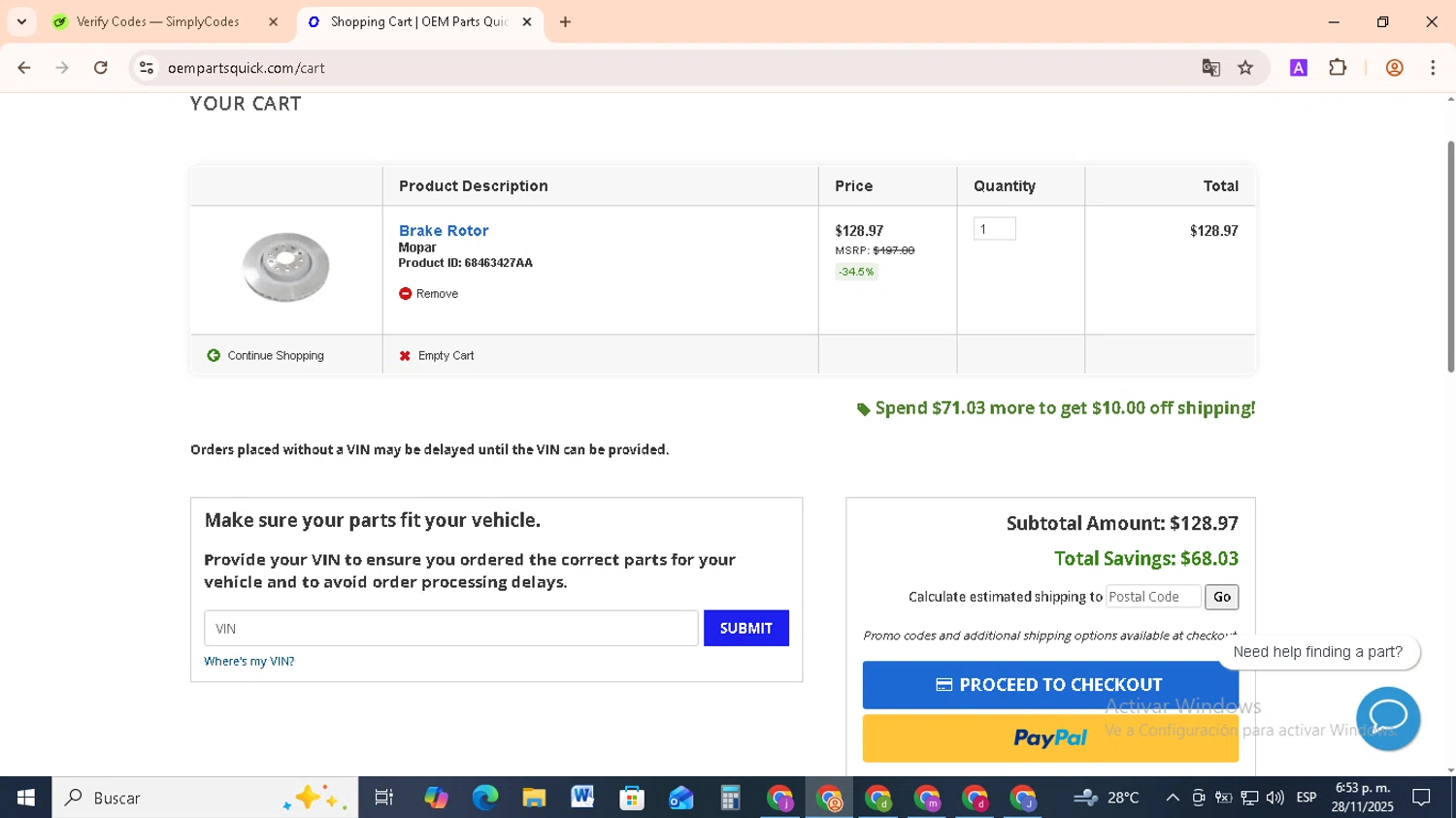The height and width of the screenshot is (818, 1456).
Task: Open the Where's my VIN? link
Action: (x=248, y=661)
